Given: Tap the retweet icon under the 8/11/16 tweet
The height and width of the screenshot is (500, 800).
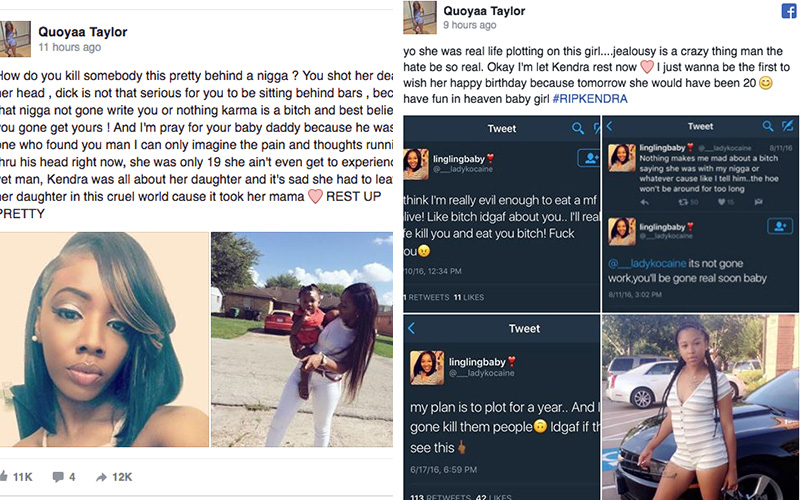Looking at the screenshot, I should (683, 202).
